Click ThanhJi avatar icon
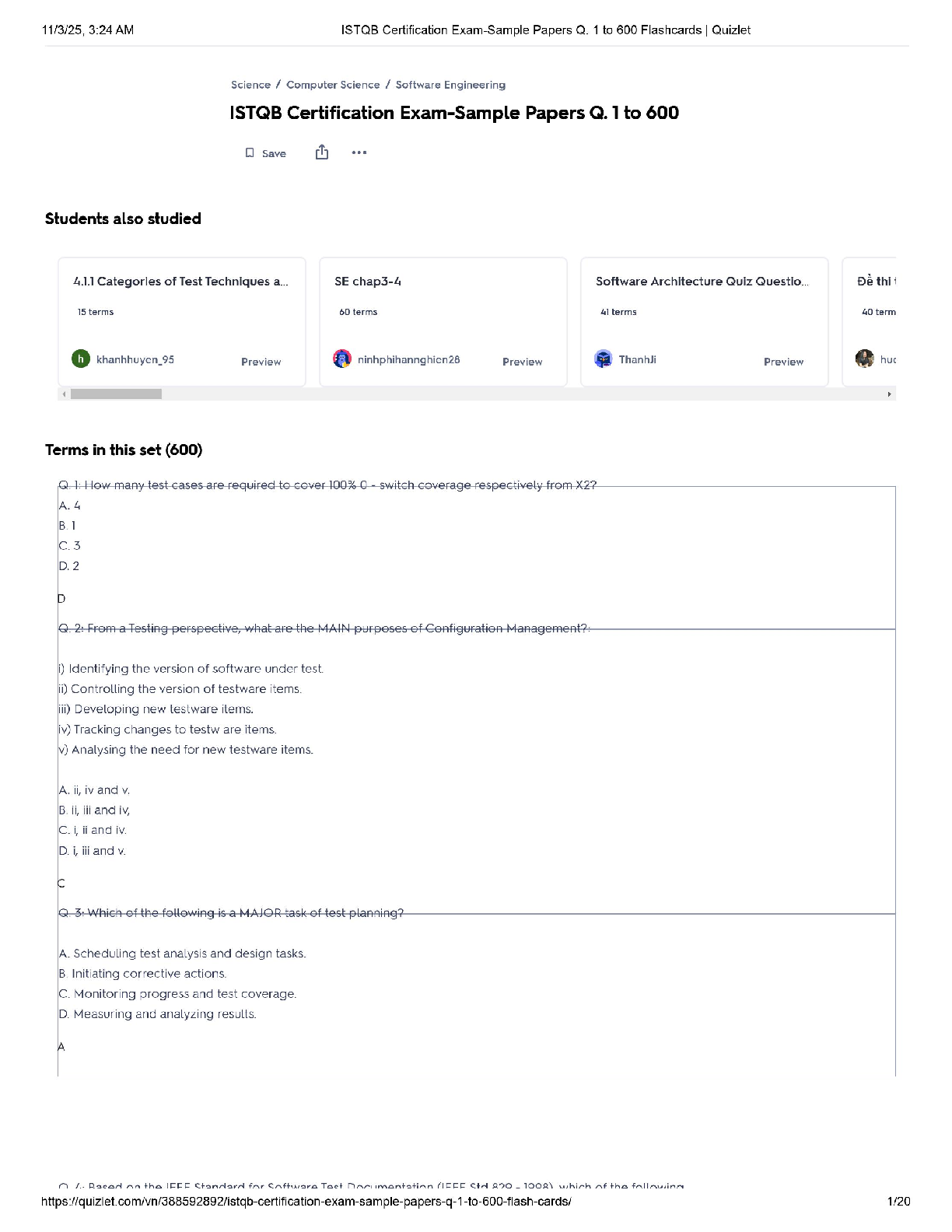 coord(604,359)
